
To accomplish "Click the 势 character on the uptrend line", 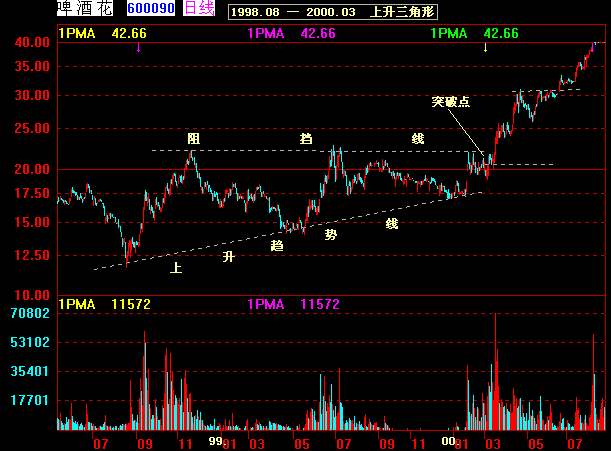I will point(330,234).
